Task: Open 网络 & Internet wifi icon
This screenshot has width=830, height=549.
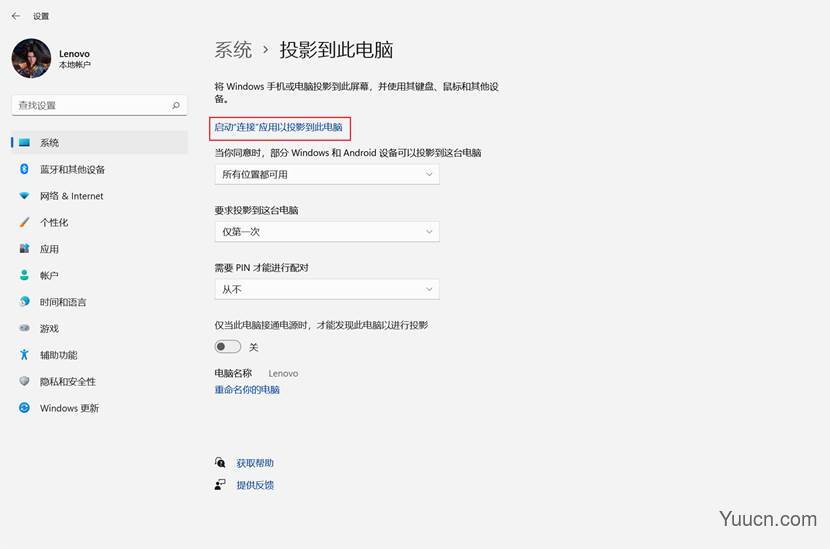Action: click(24, 196)
